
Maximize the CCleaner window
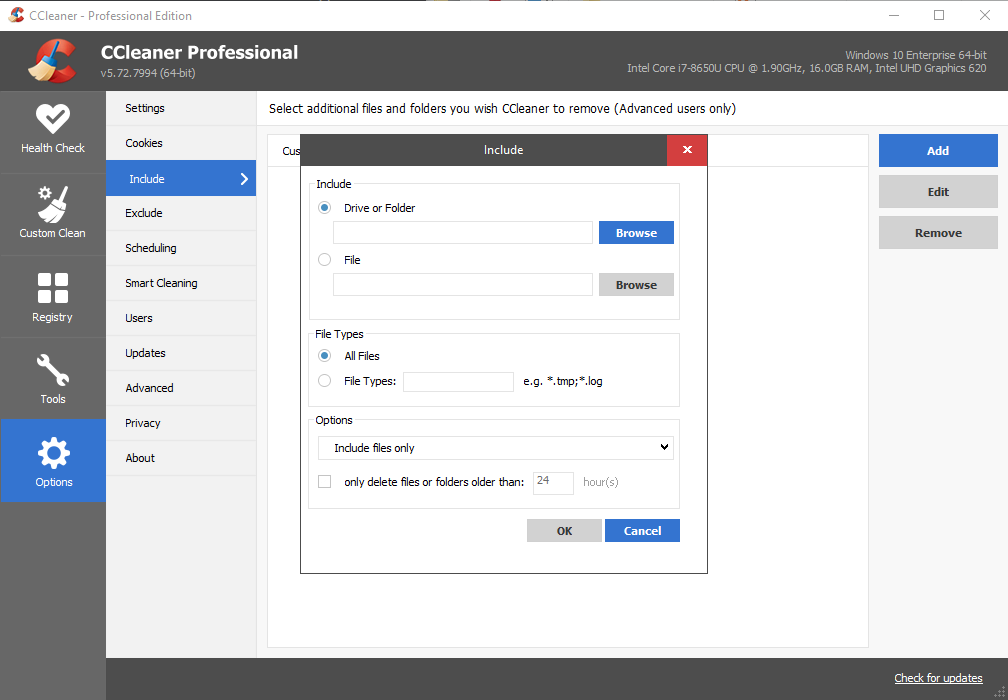[x=939, y=15]
